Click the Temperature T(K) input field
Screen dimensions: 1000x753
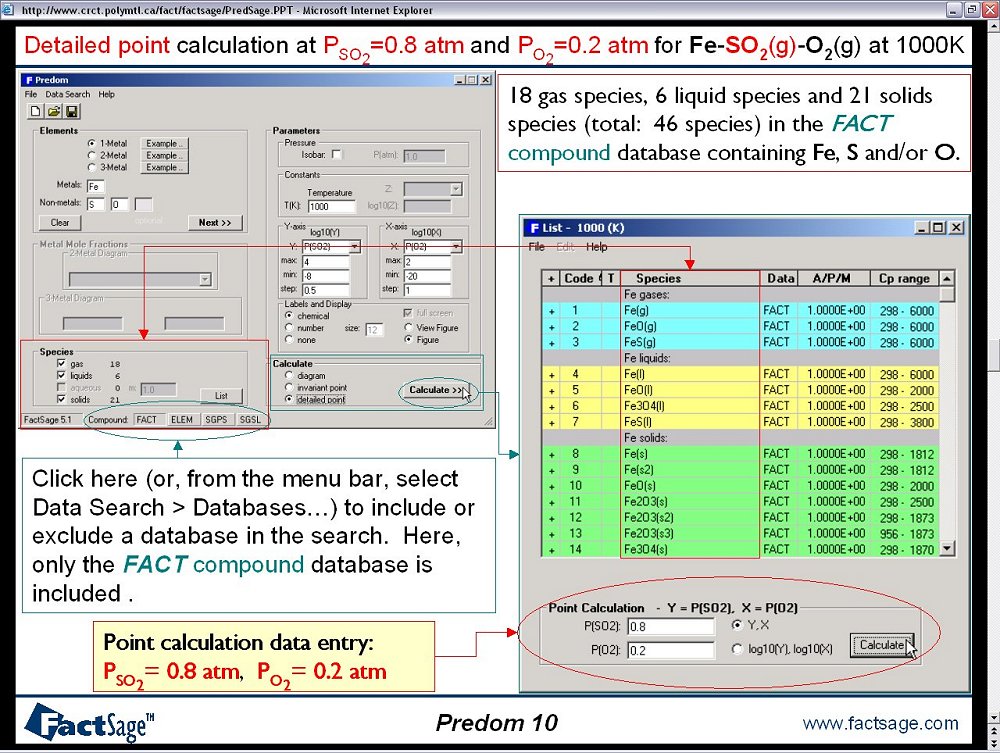click(x=331, y=207)
